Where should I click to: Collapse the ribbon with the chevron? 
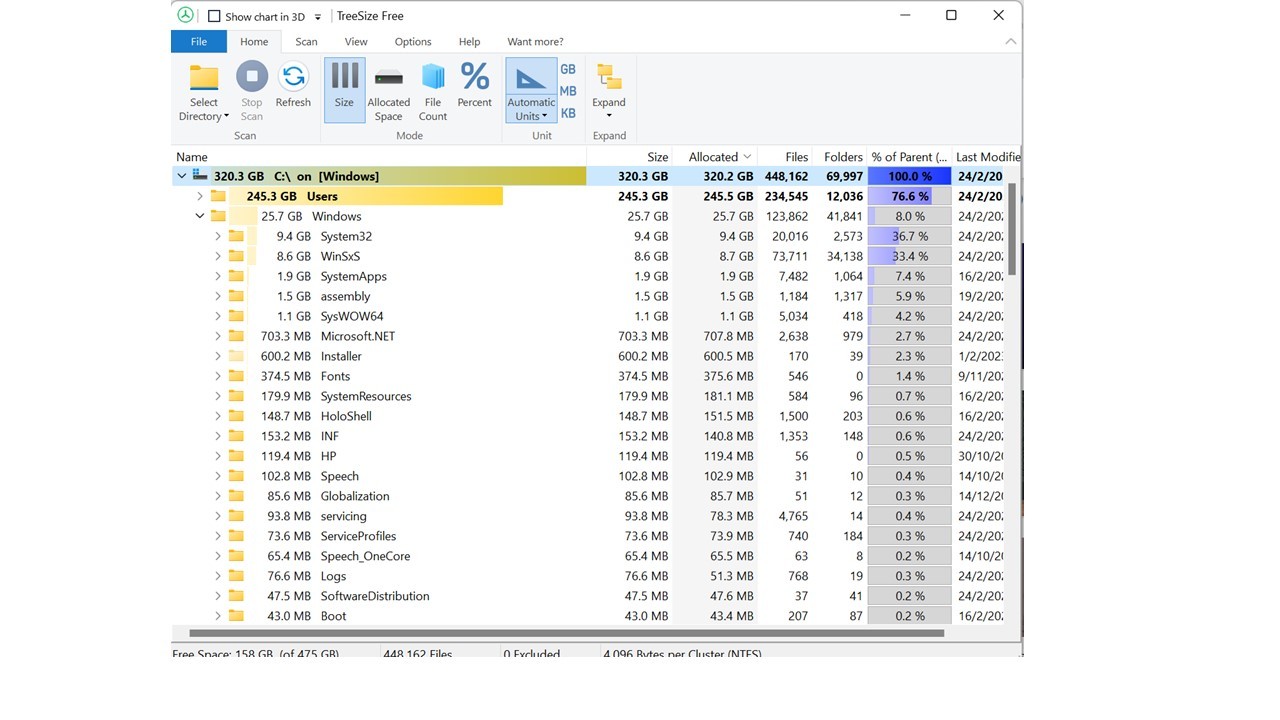pyautogui.click(x=1010, y=41)
